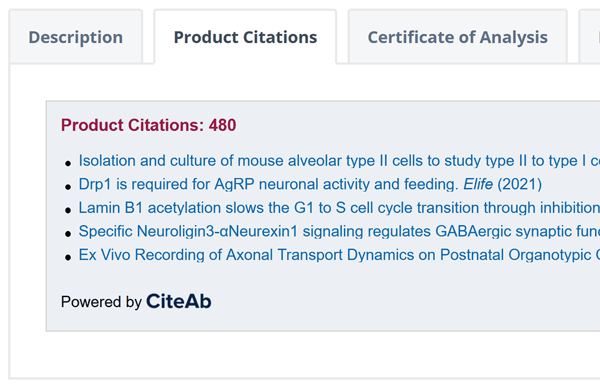Click the (2021) year in Drp1 citation
This screenshot has width=600, height=390.
point(519,184)
